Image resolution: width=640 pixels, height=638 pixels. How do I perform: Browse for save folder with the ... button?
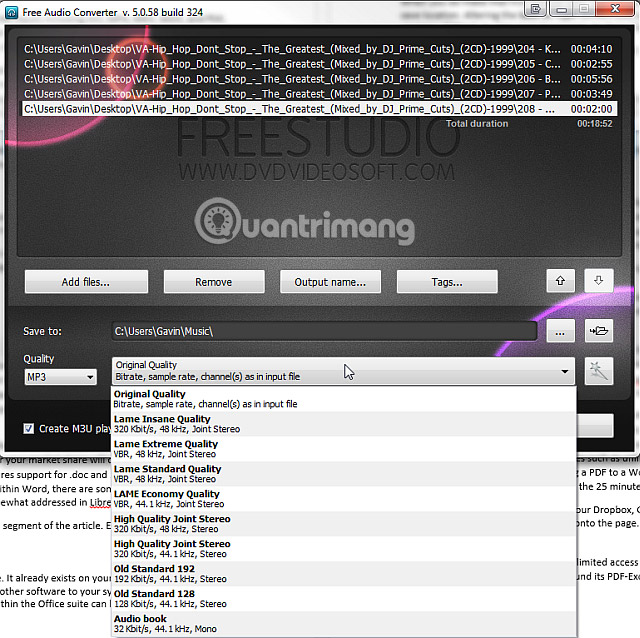560,331
